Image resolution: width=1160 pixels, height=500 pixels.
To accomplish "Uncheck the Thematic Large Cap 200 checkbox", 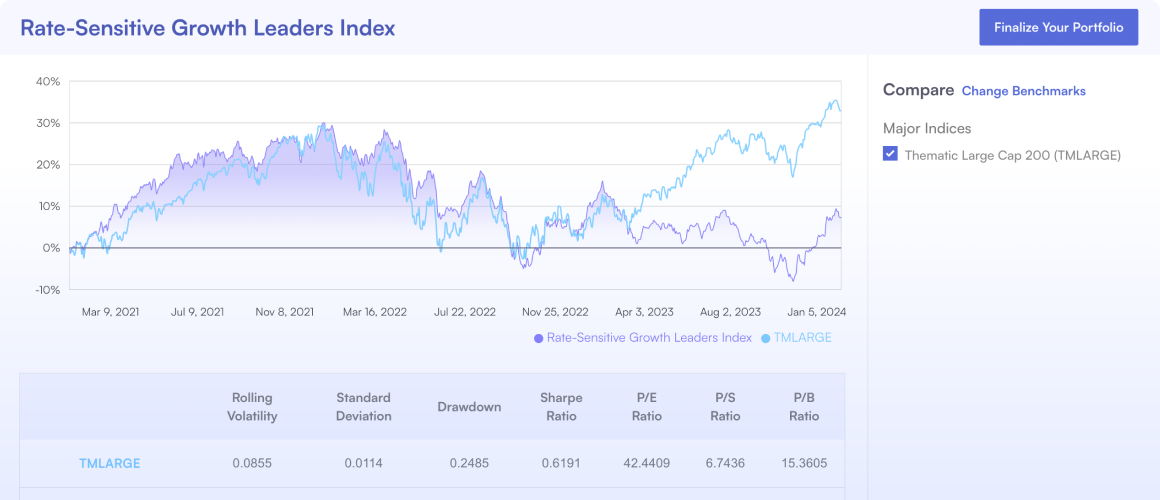I will pyautogui.click(x=890, y=155).
